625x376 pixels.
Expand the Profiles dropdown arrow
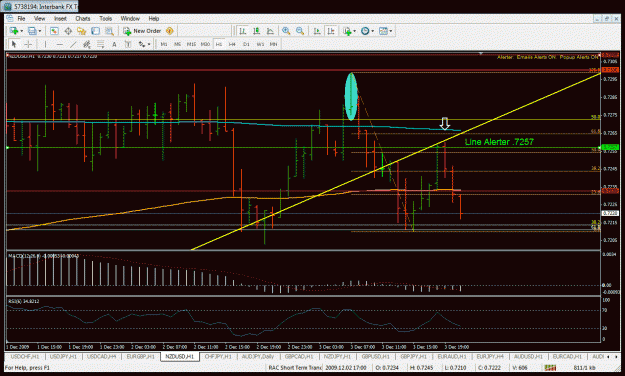pyautogui.click(x=39, y=31)
